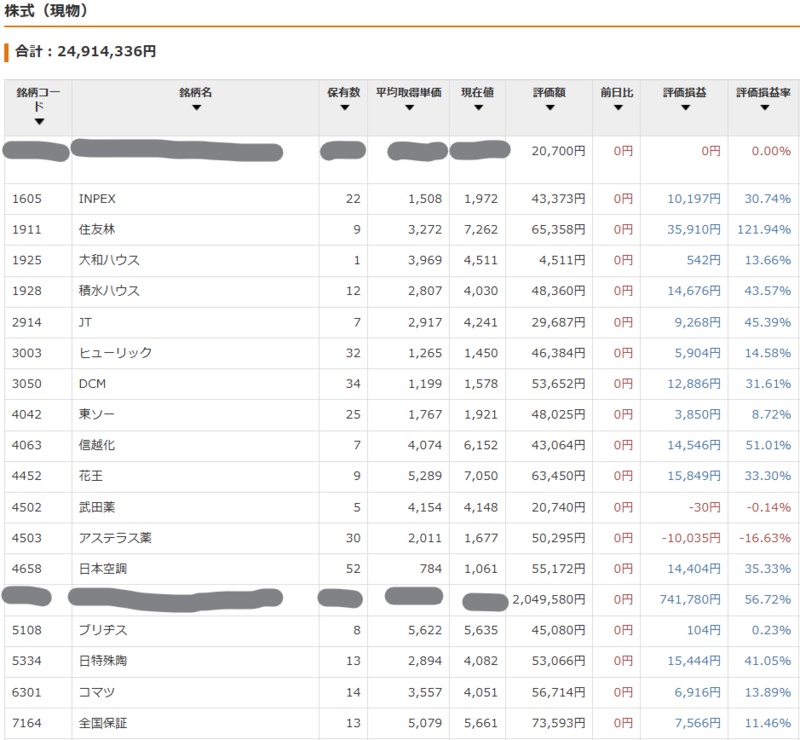Click the 2,049,580円 valuation amount
Image resolution: width=800 pixels, height=740 pixels.
coord(549,599)
